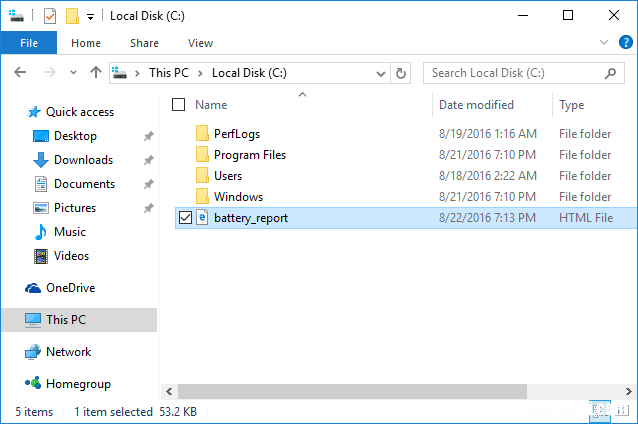Open the File menu
Image resolution: width=638 pixels, height=424 pixels.
pyautogui.click(x=29, y=43)
